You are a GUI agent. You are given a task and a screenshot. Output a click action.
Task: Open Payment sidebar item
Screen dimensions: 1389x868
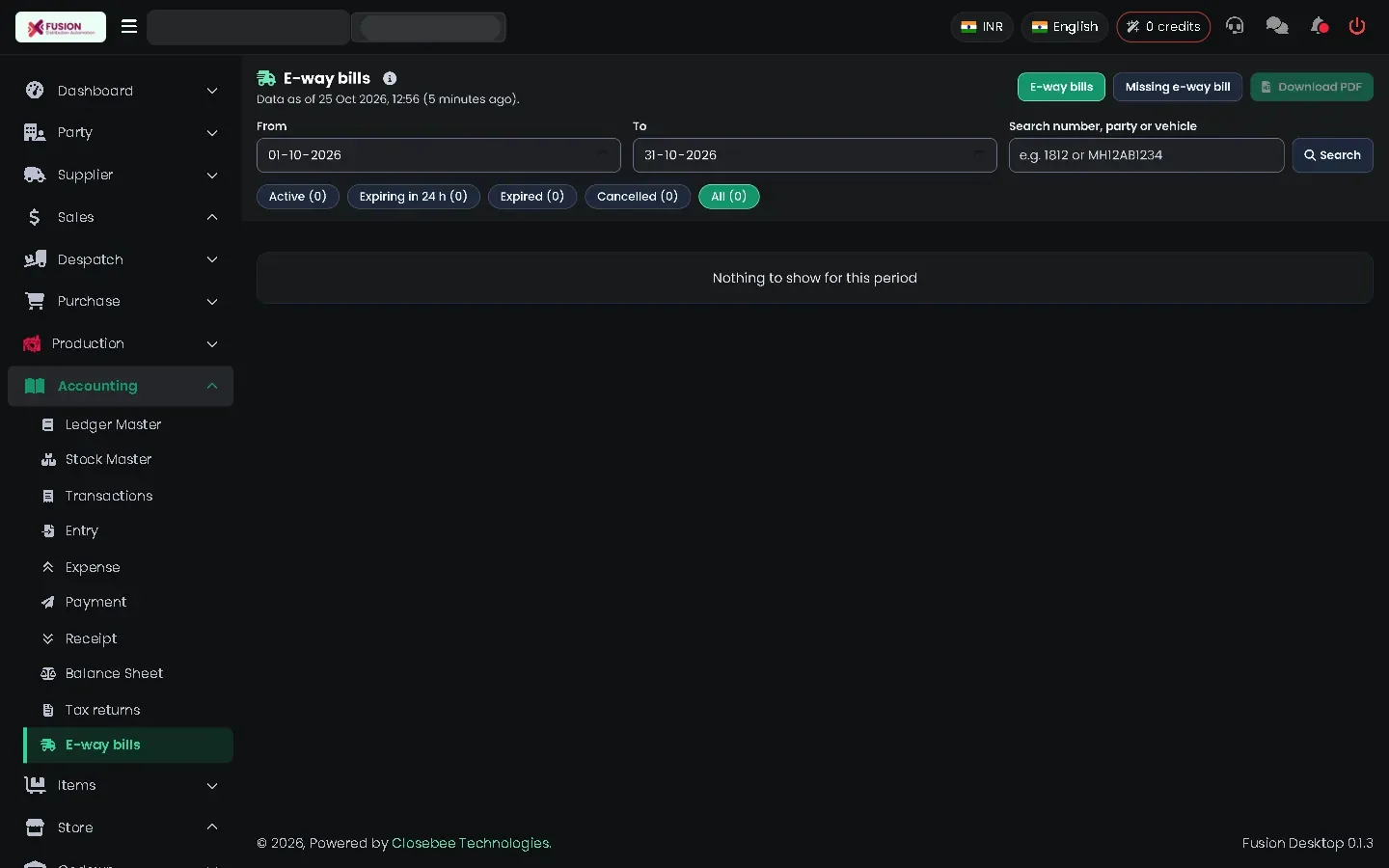coord(128,602)
